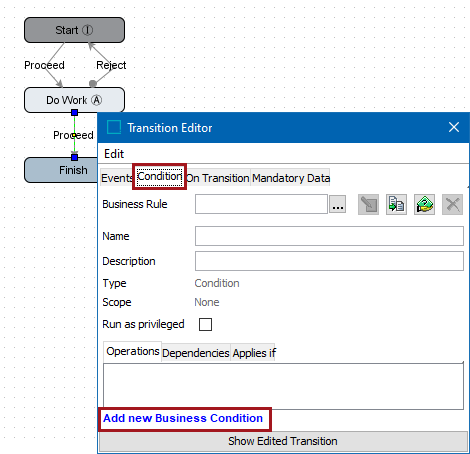
Task: Open Business Rule browse ellipsis button
Action: (338, 204)
